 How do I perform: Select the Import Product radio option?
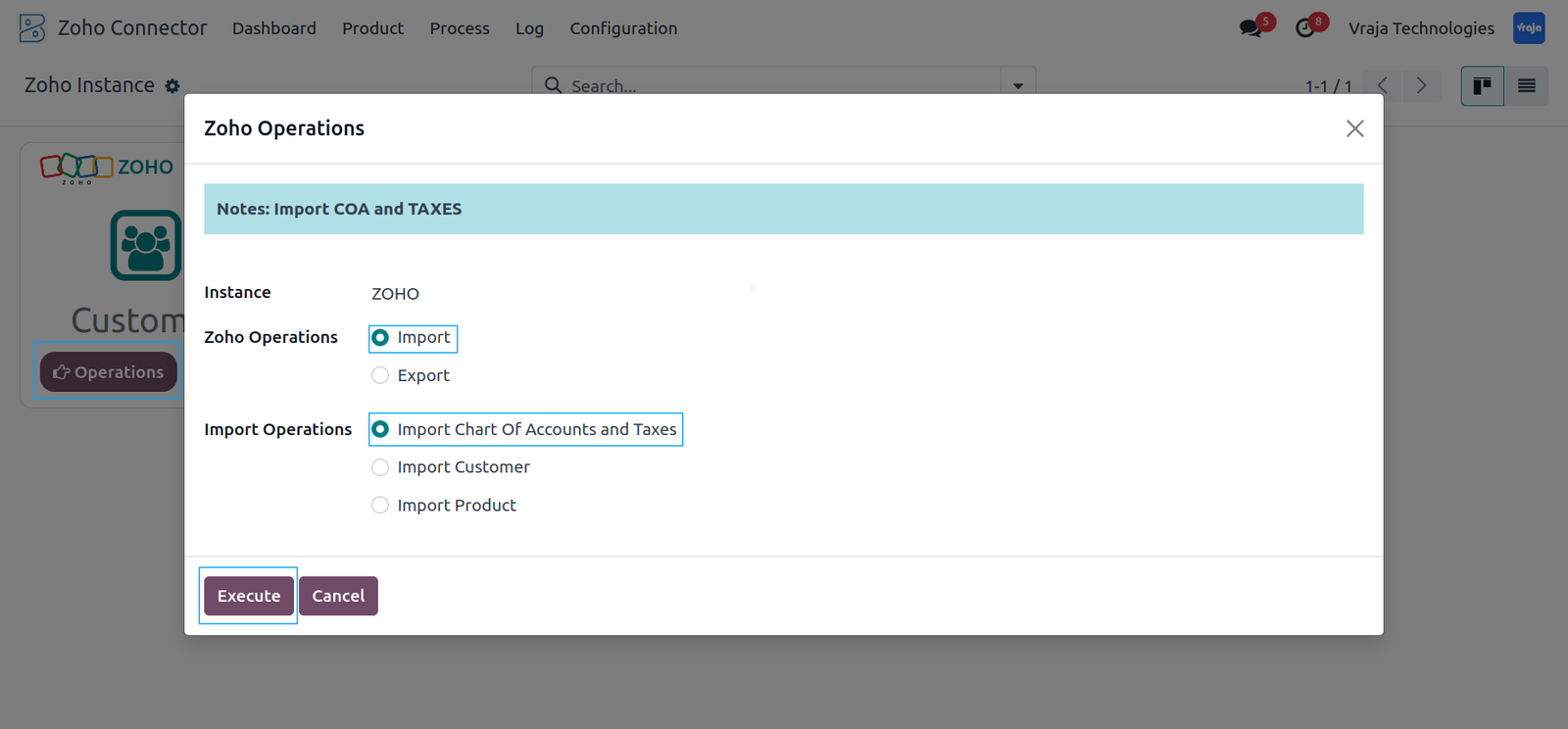click(x=380, y=506)
